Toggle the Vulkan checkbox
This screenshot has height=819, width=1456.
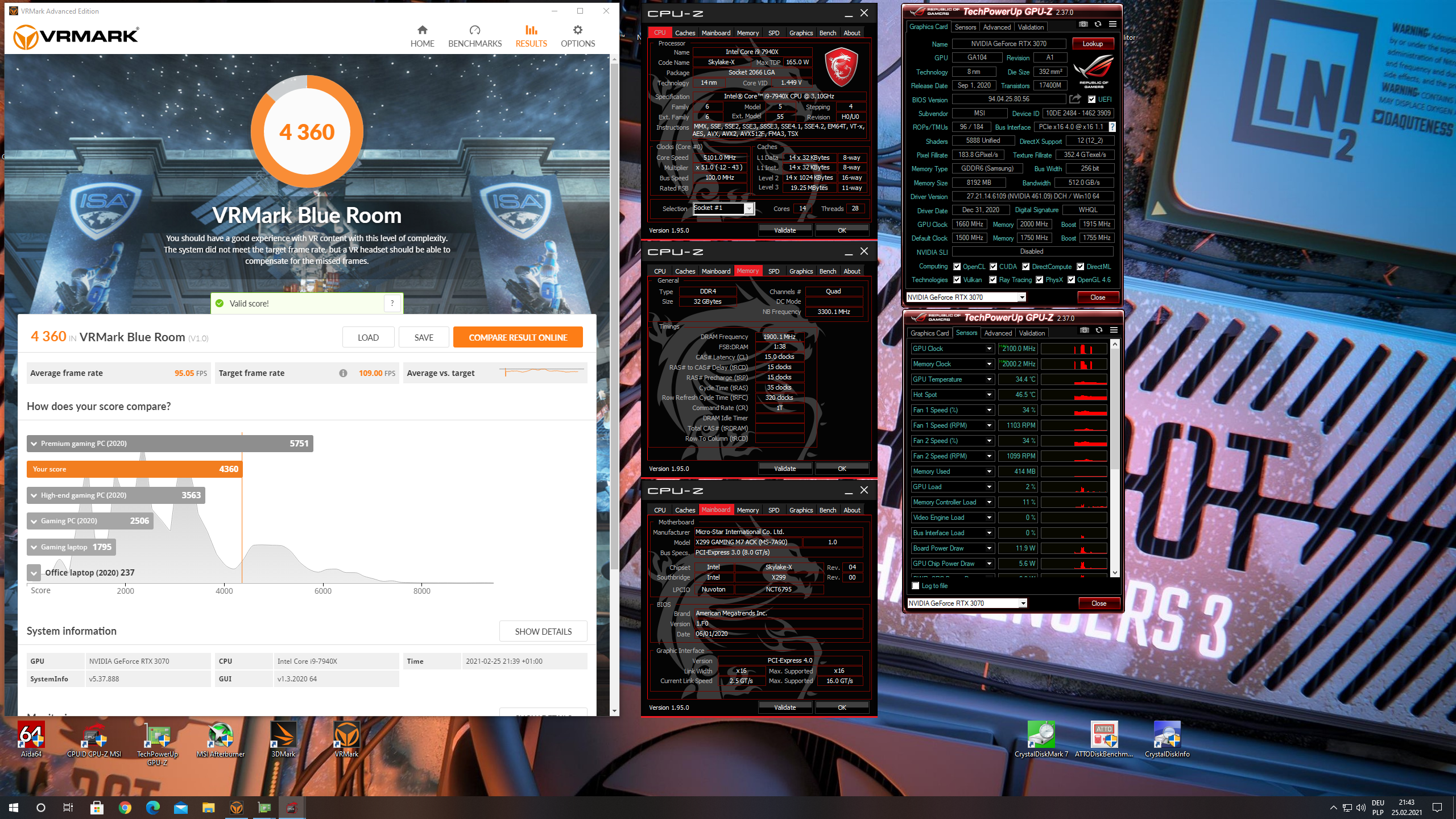tap(957, 280)
